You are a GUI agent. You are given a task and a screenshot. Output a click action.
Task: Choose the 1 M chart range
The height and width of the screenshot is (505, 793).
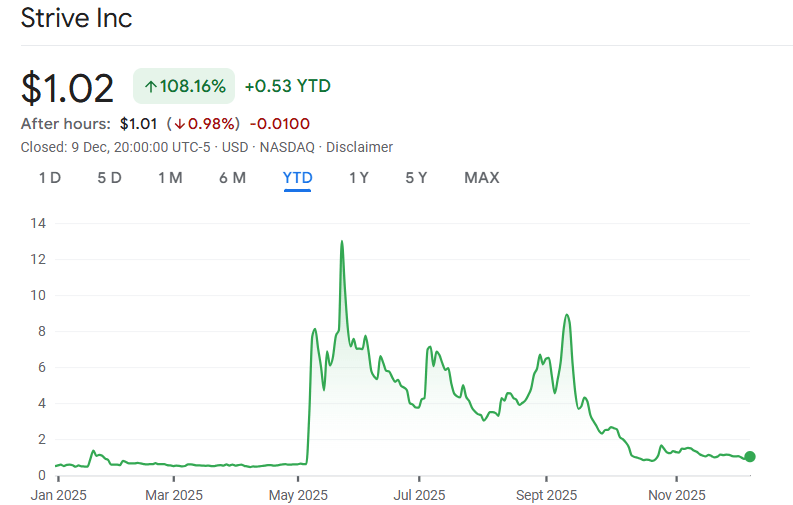[x=170, y=178]
